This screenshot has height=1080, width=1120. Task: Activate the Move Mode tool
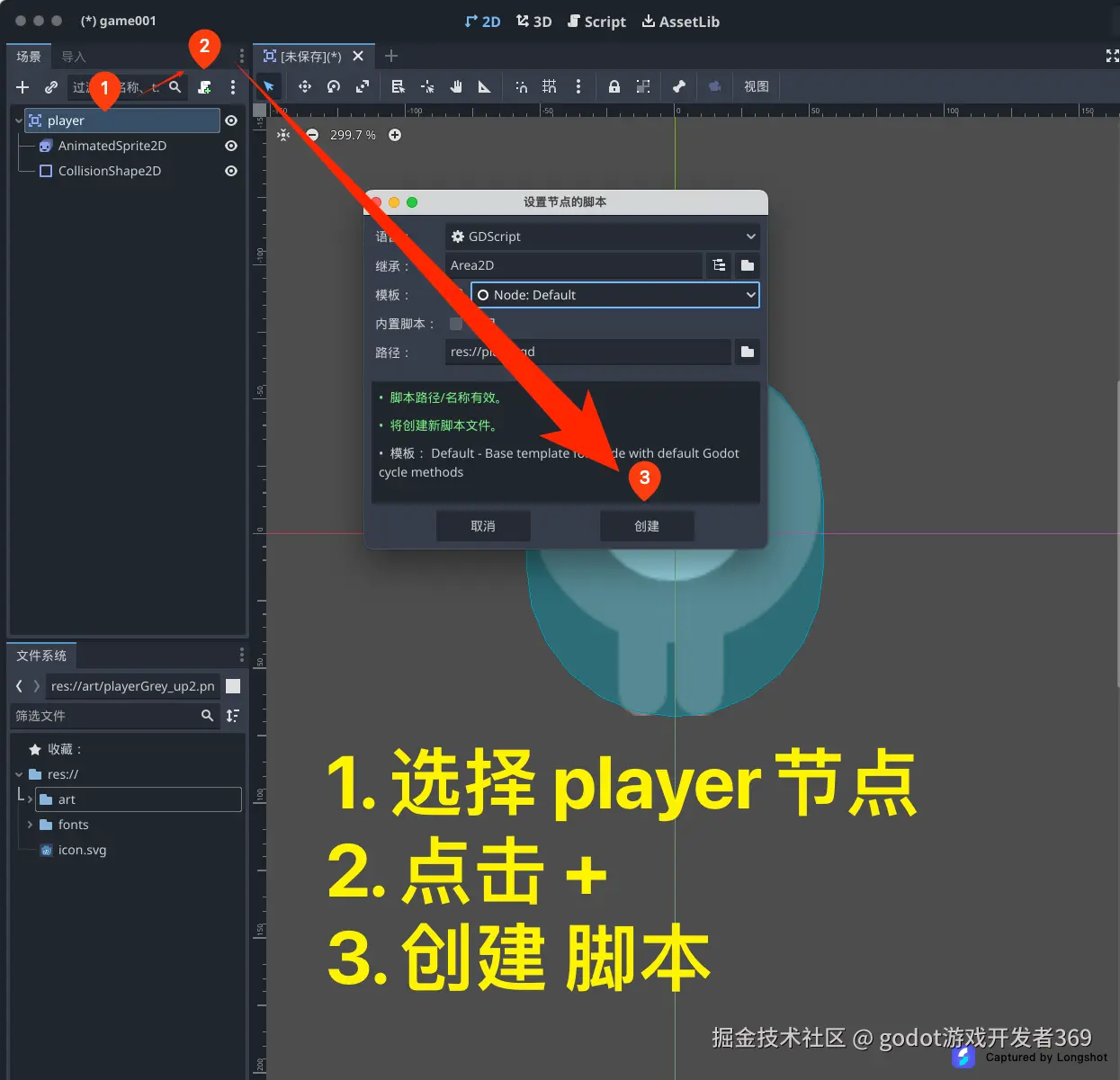point(305,86)
